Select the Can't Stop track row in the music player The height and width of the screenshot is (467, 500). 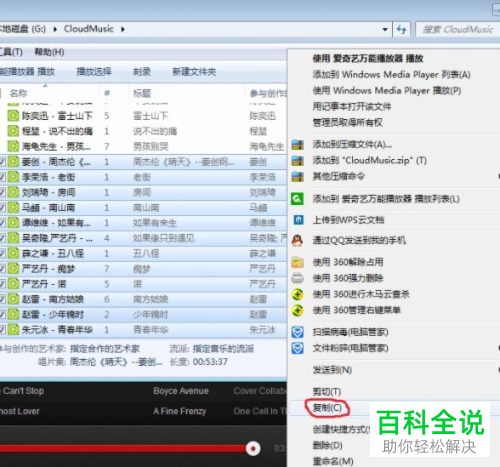(x=143, y=391)
